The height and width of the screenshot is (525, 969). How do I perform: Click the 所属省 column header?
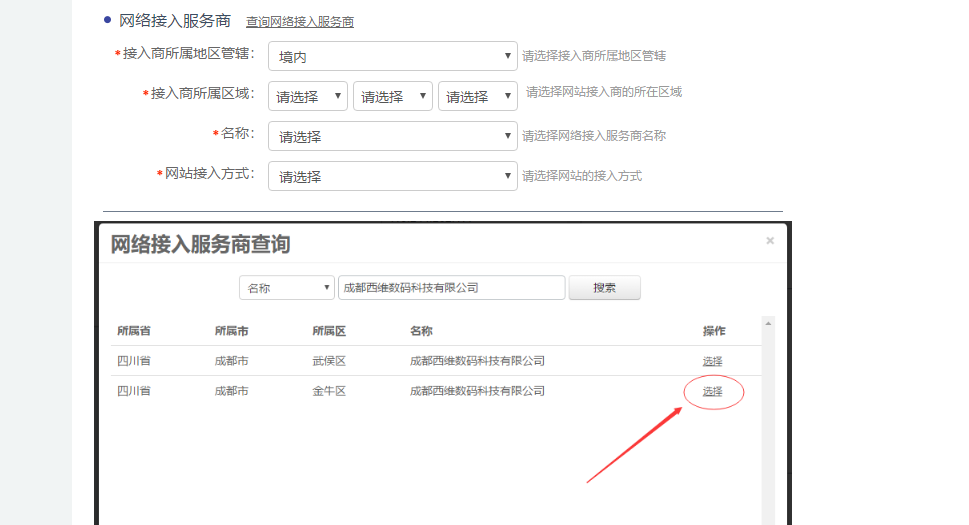click(134, 331)
